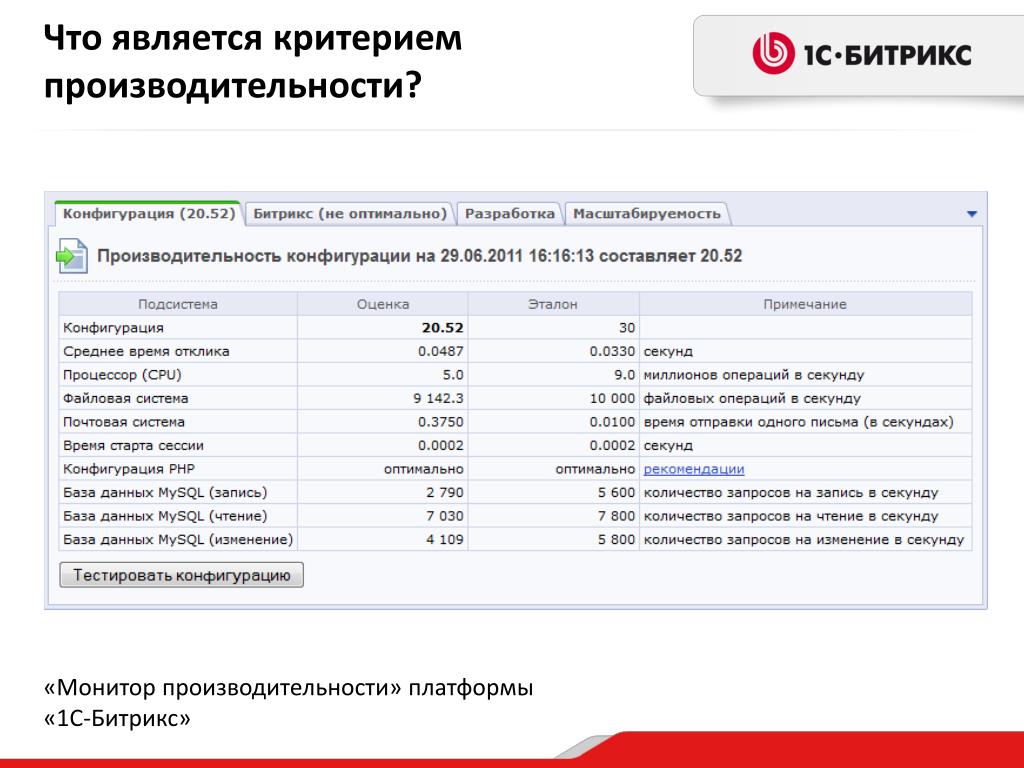Click оптимально in the Оценка column
1024x768 pixels.
(424, 469)
